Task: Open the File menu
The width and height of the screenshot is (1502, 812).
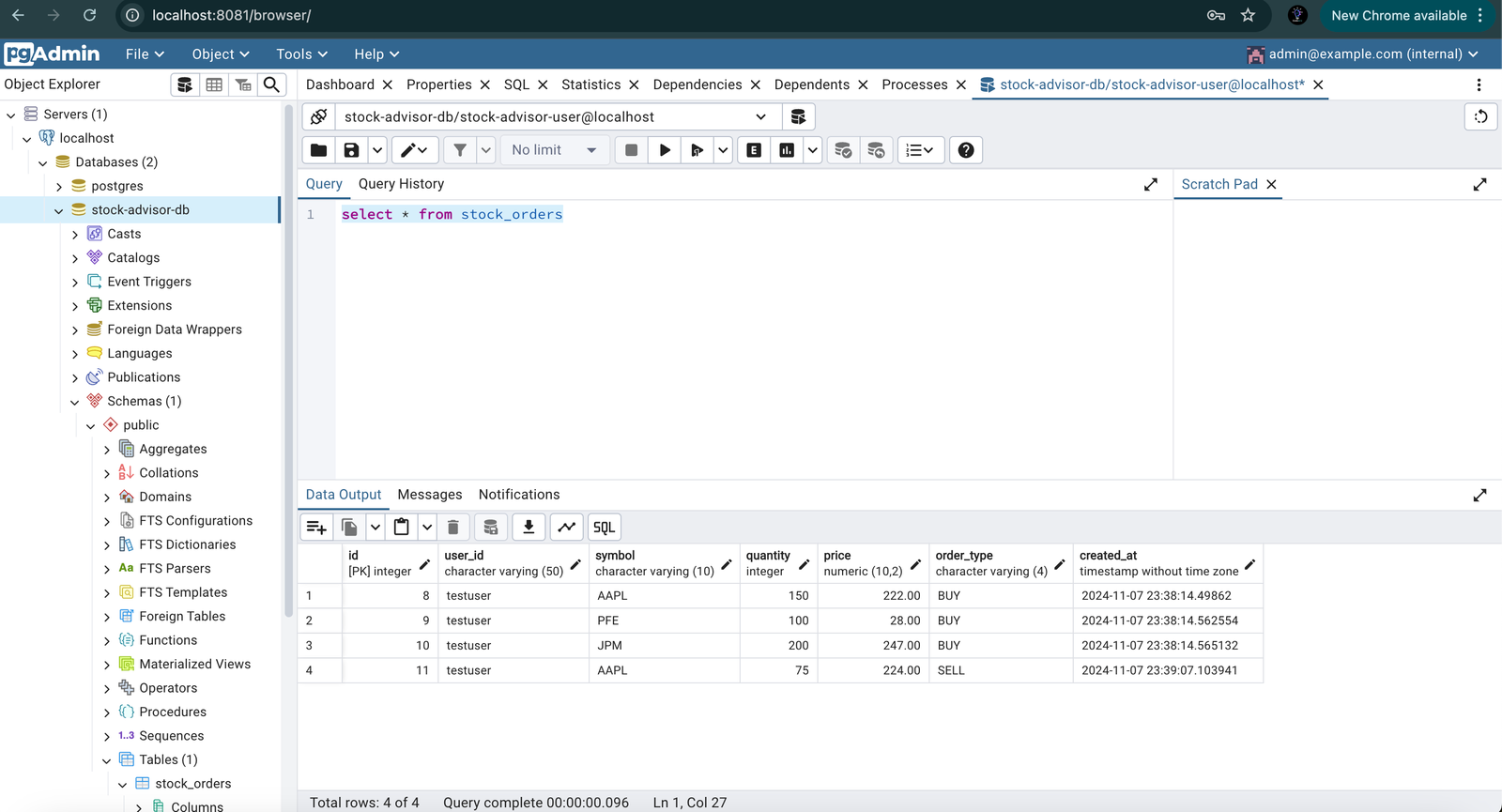Action: click(x=145, y=54)
